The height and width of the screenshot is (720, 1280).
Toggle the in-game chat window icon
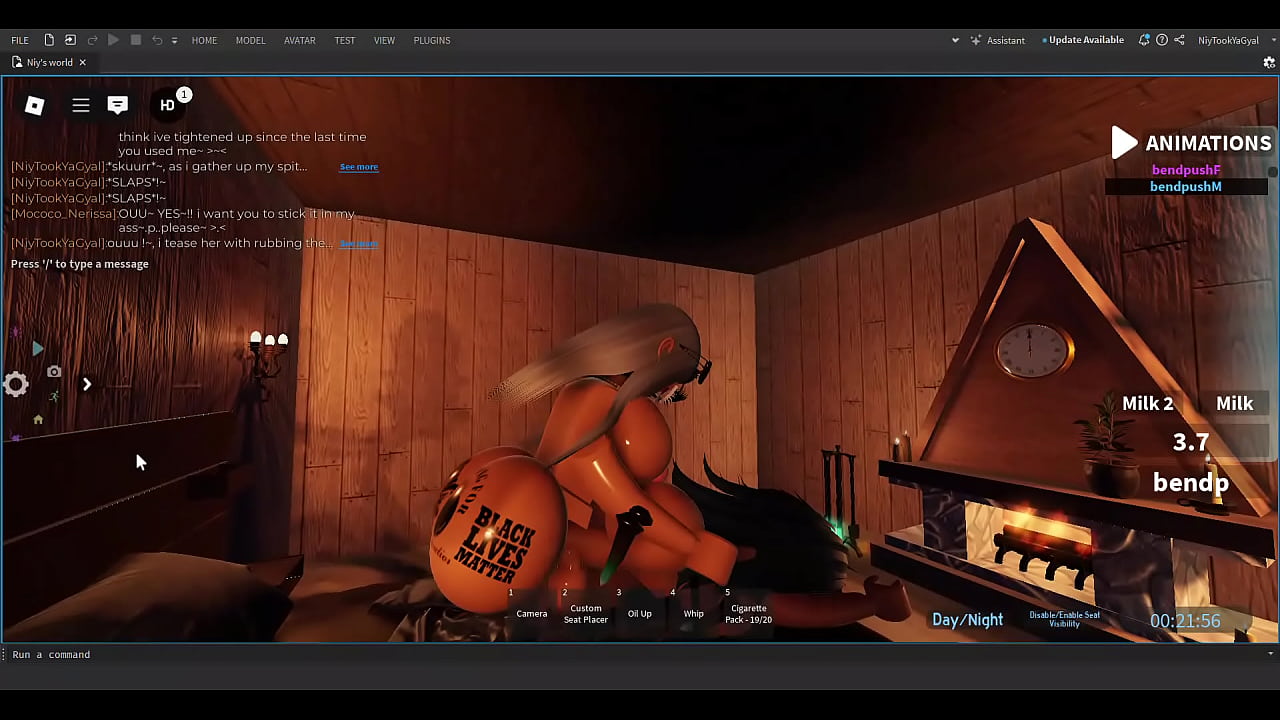[118, 105]
